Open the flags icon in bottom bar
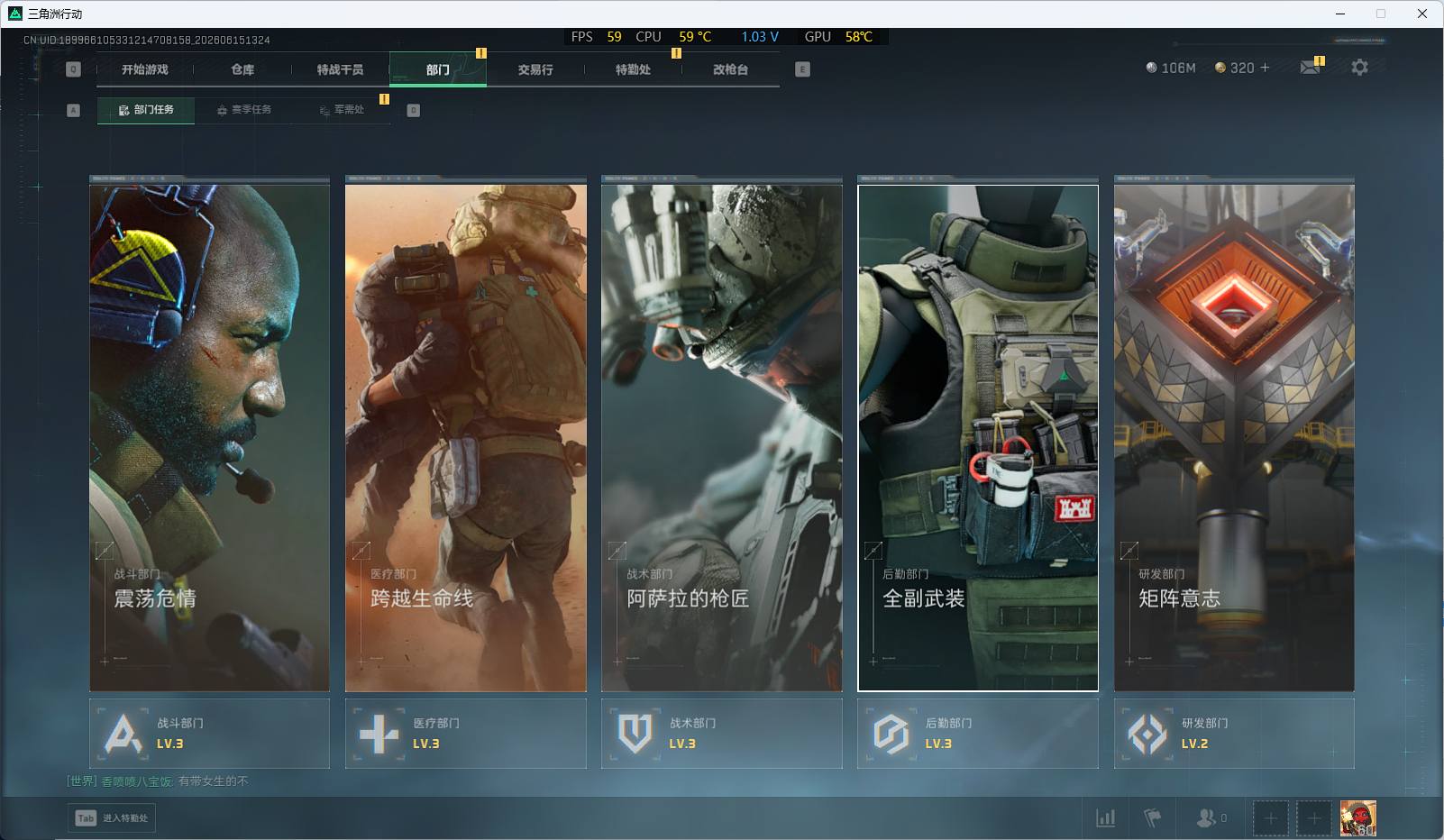This screenshot has width=1444, height=840. pyautogui.click(x=1152, y=818)
